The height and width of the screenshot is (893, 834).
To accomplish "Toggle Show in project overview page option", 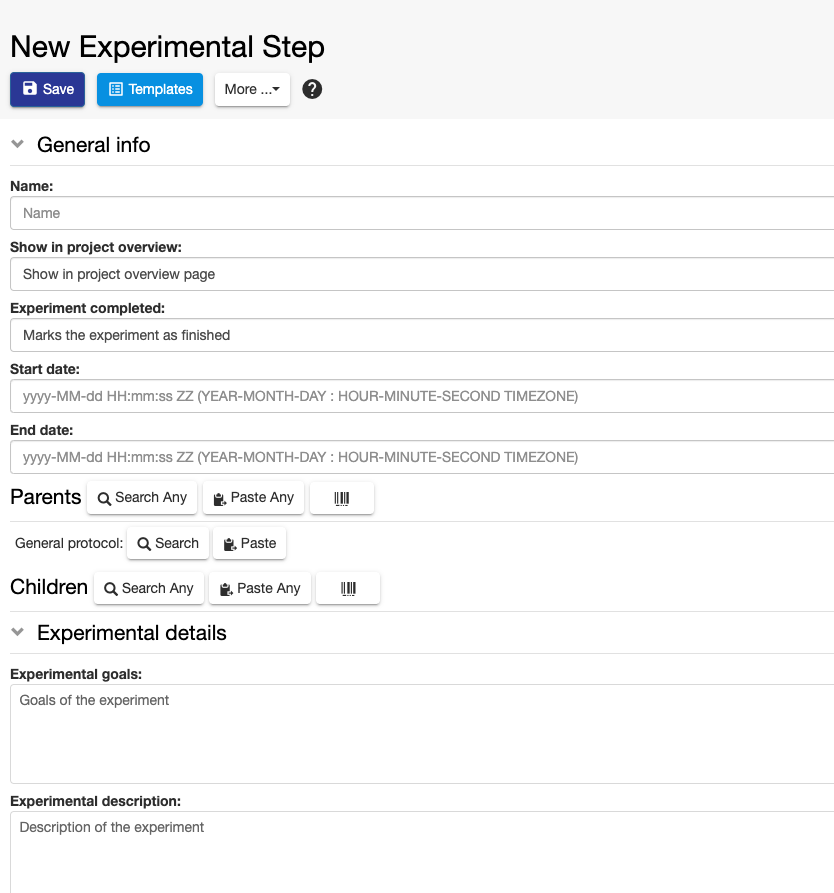I will click(422, 274).
